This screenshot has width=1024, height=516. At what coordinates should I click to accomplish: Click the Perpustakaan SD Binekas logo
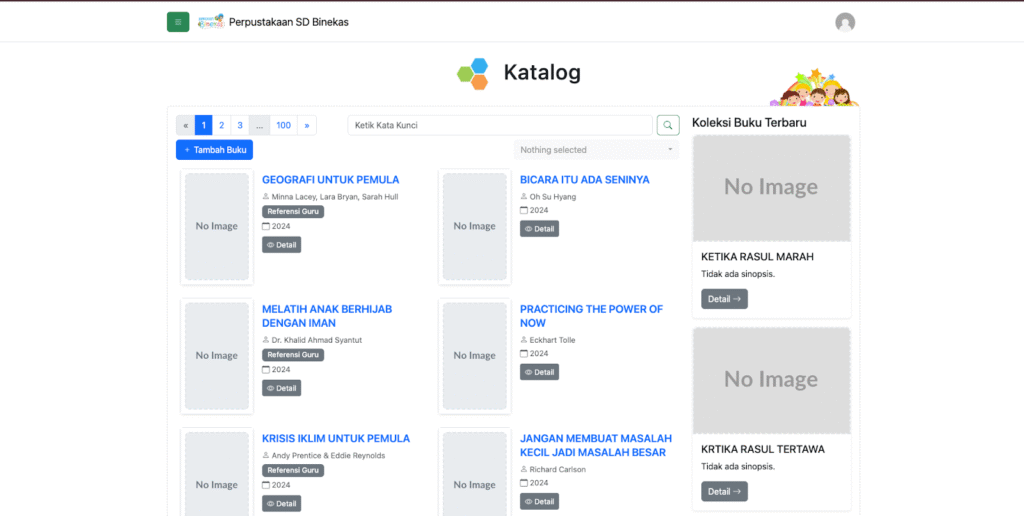click(211, 22)
